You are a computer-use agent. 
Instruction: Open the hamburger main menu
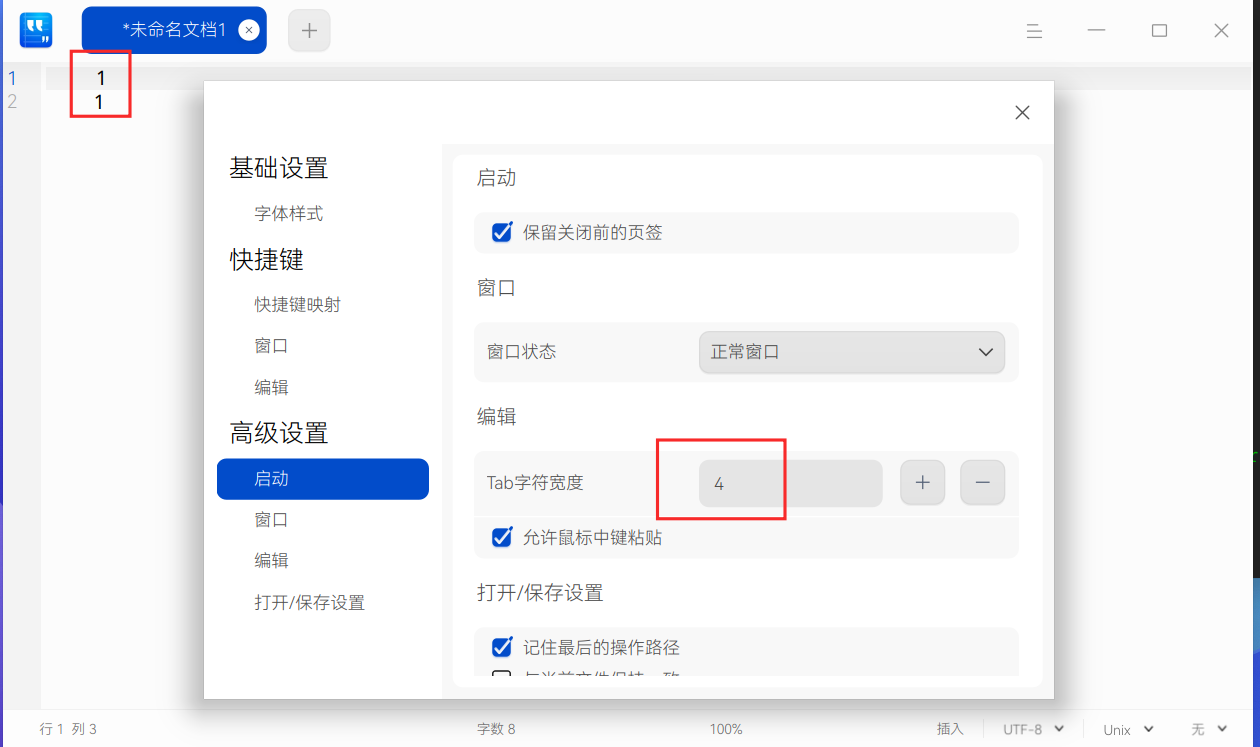pyautogui.click(x=1034, y=31)
